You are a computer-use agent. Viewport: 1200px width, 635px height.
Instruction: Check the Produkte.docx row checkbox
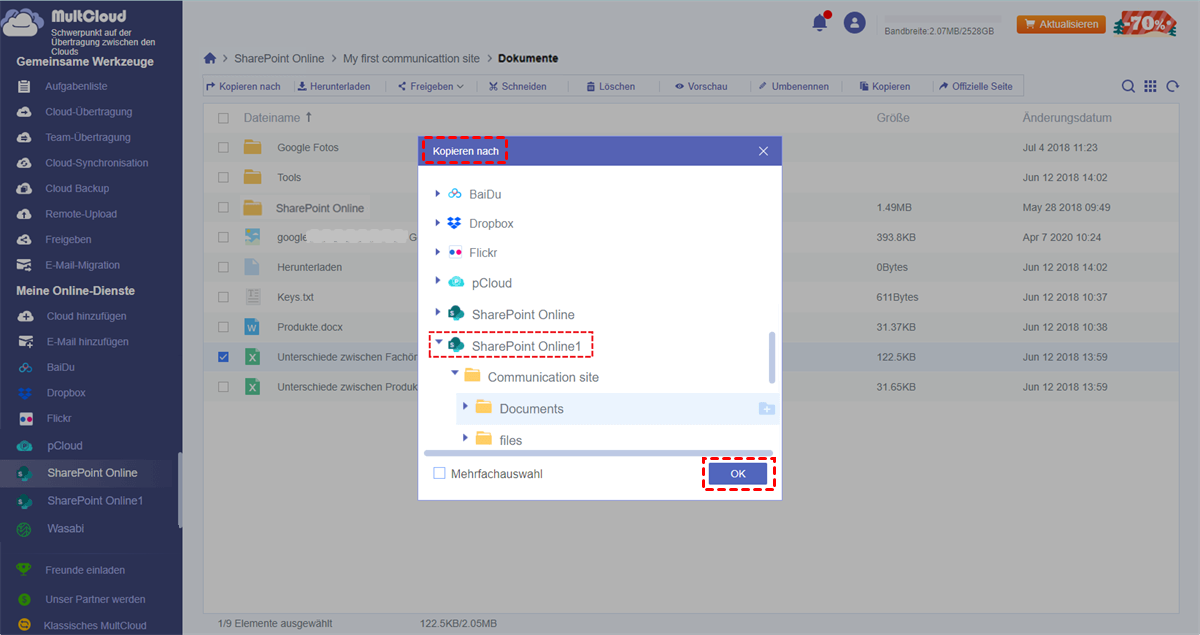click(223, 327)
